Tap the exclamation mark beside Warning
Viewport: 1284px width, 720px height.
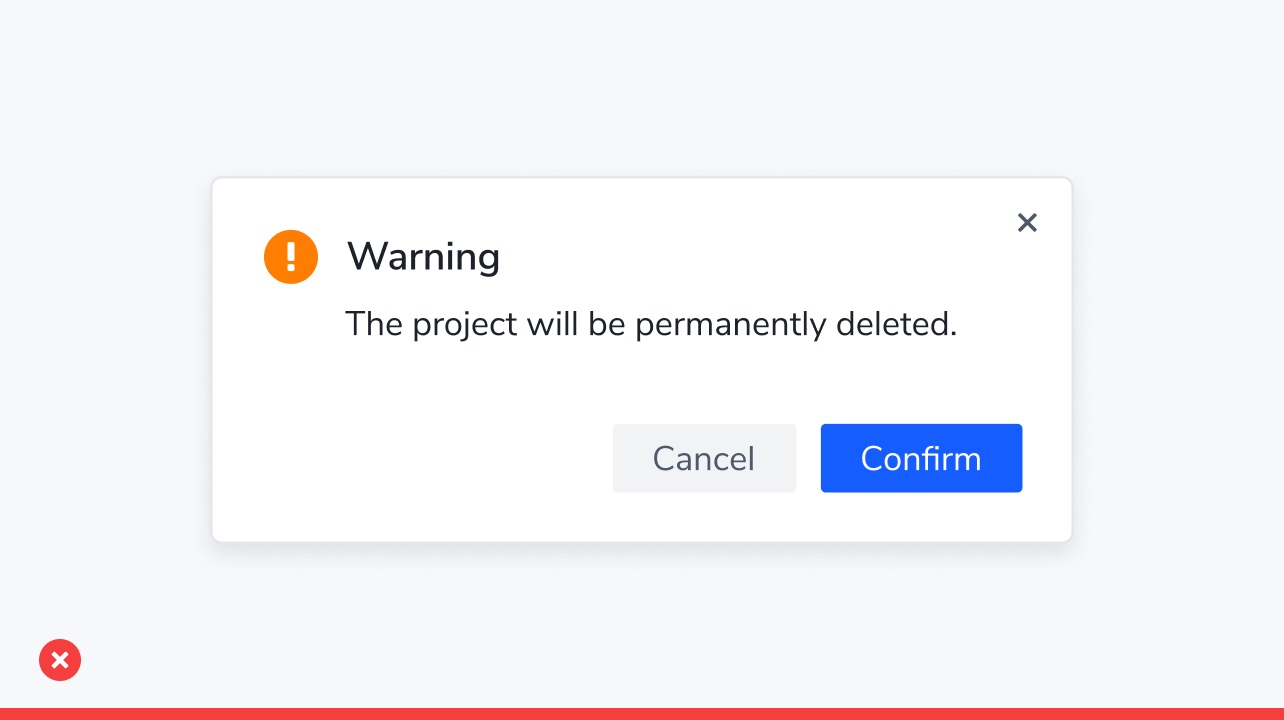click(x=291, y=257)
